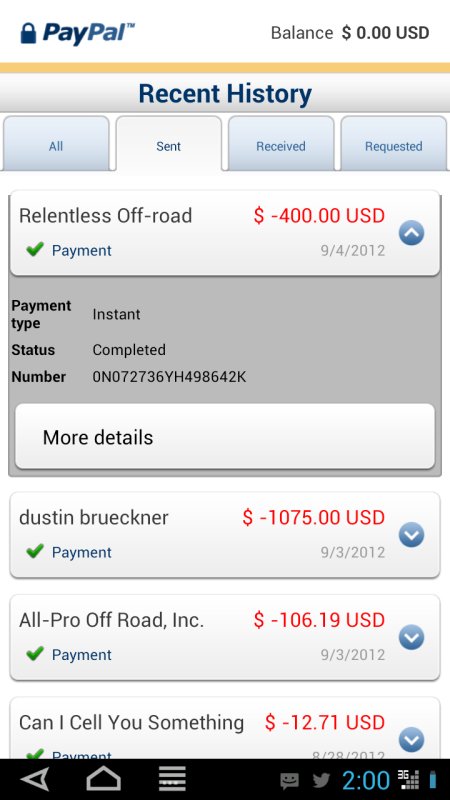450x800 pixels.
Task: Collapse the Relentless Off-road transaction details
Action: (x=411, y=233)
